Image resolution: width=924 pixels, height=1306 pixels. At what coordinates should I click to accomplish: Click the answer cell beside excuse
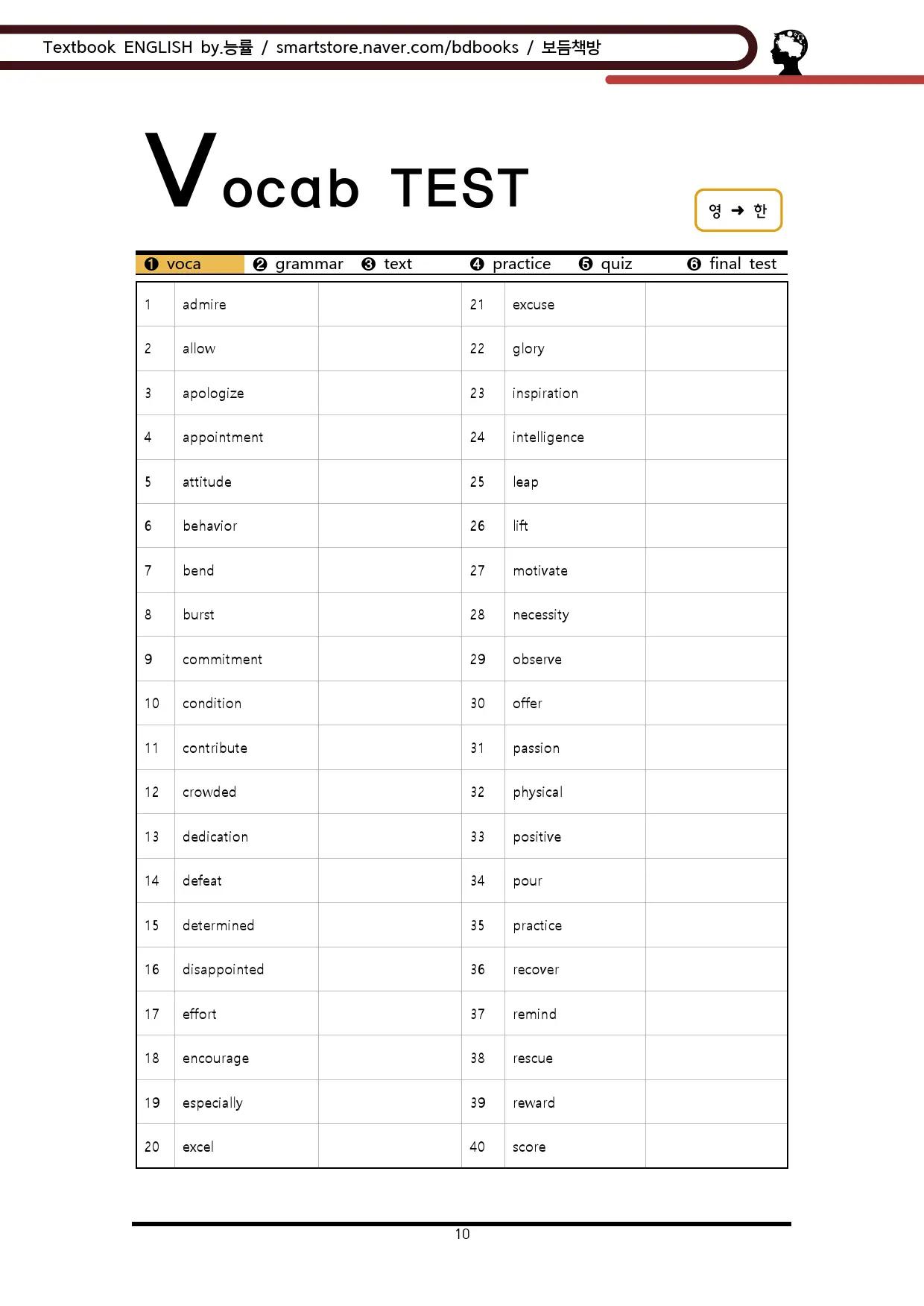pos(716,304)
